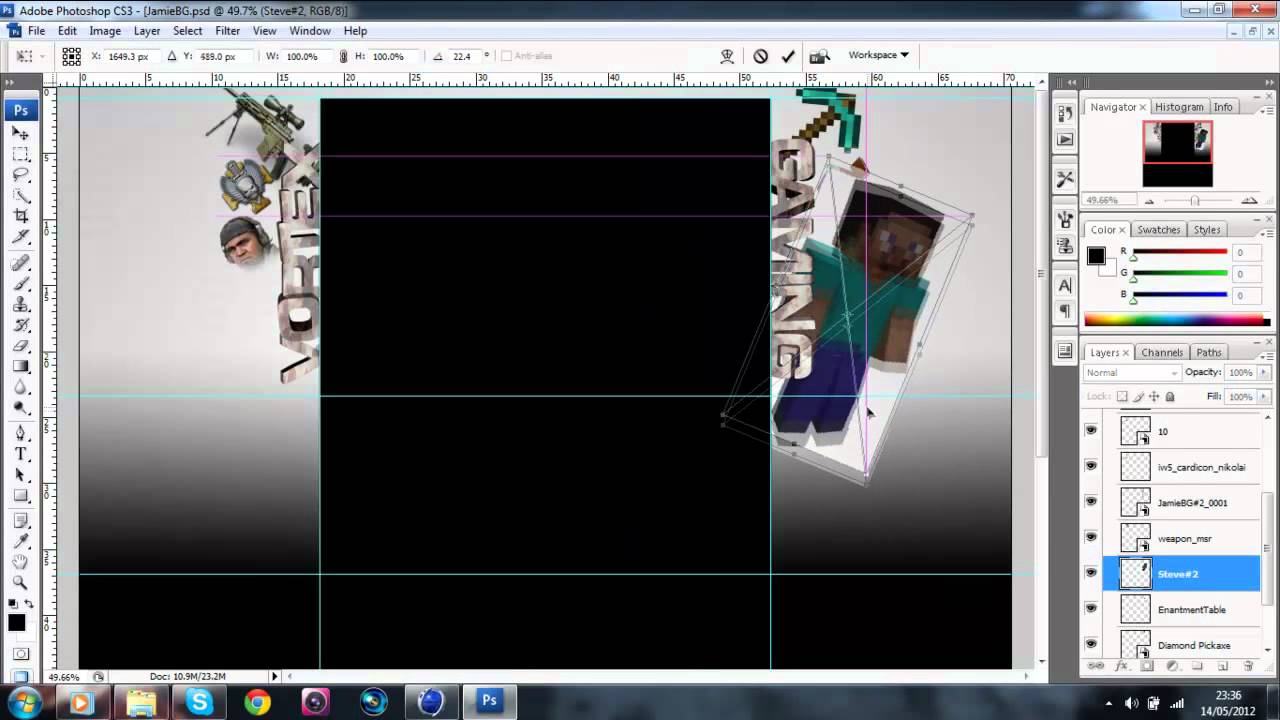Select the Pen tool
Viewport: 1280px width, 720px height.
20,433
